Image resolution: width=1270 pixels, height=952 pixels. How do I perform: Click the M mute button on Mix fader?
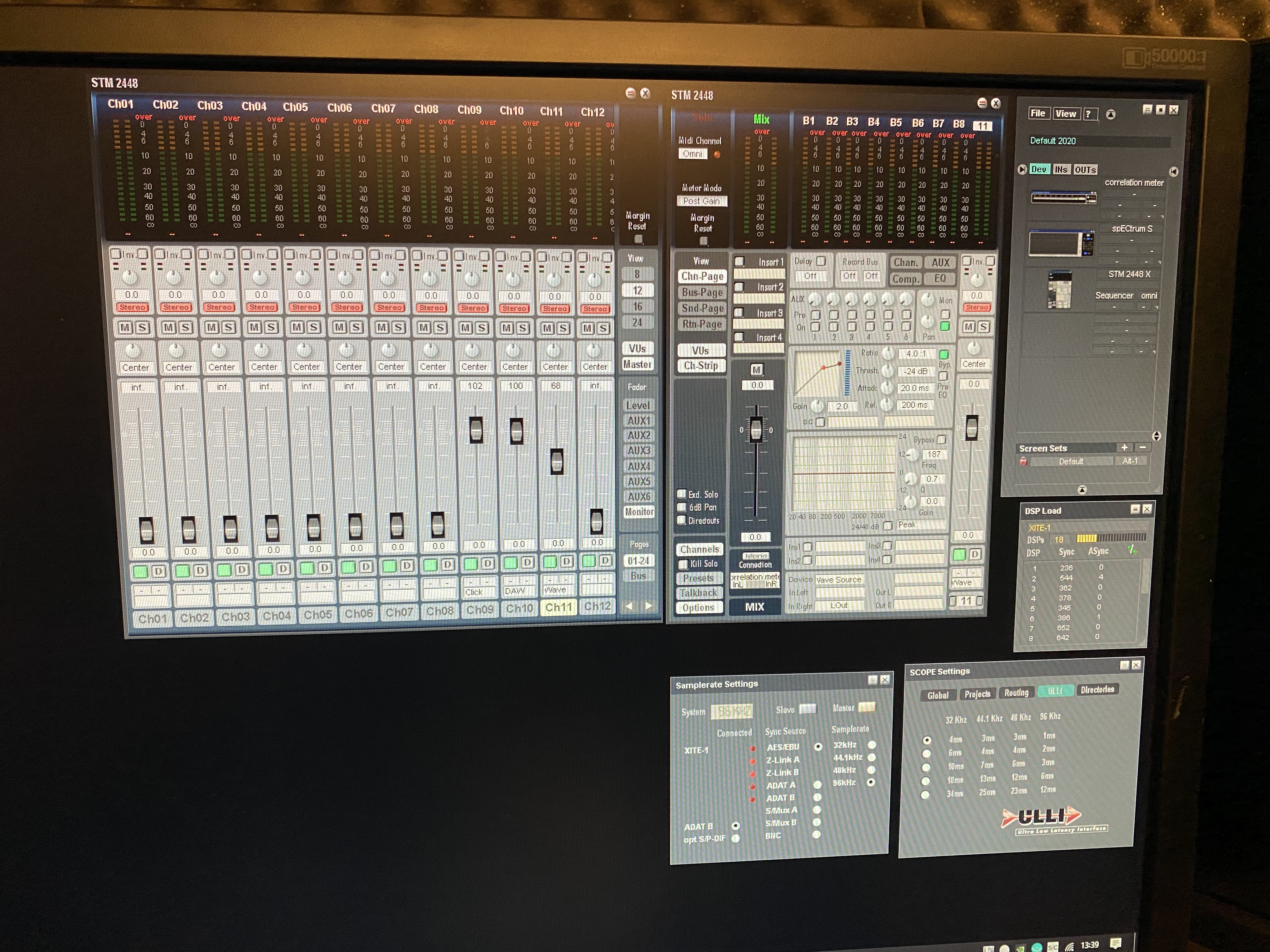756,370
